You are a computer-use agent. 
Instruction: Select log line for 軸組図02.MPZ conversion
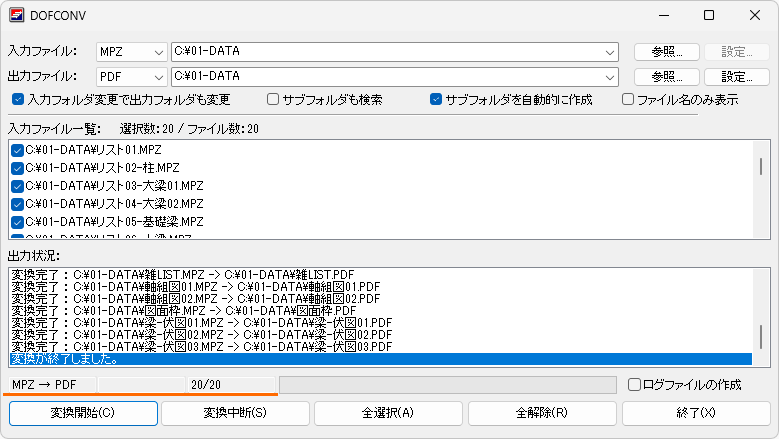pyautogui.click(x=381, y=298)
